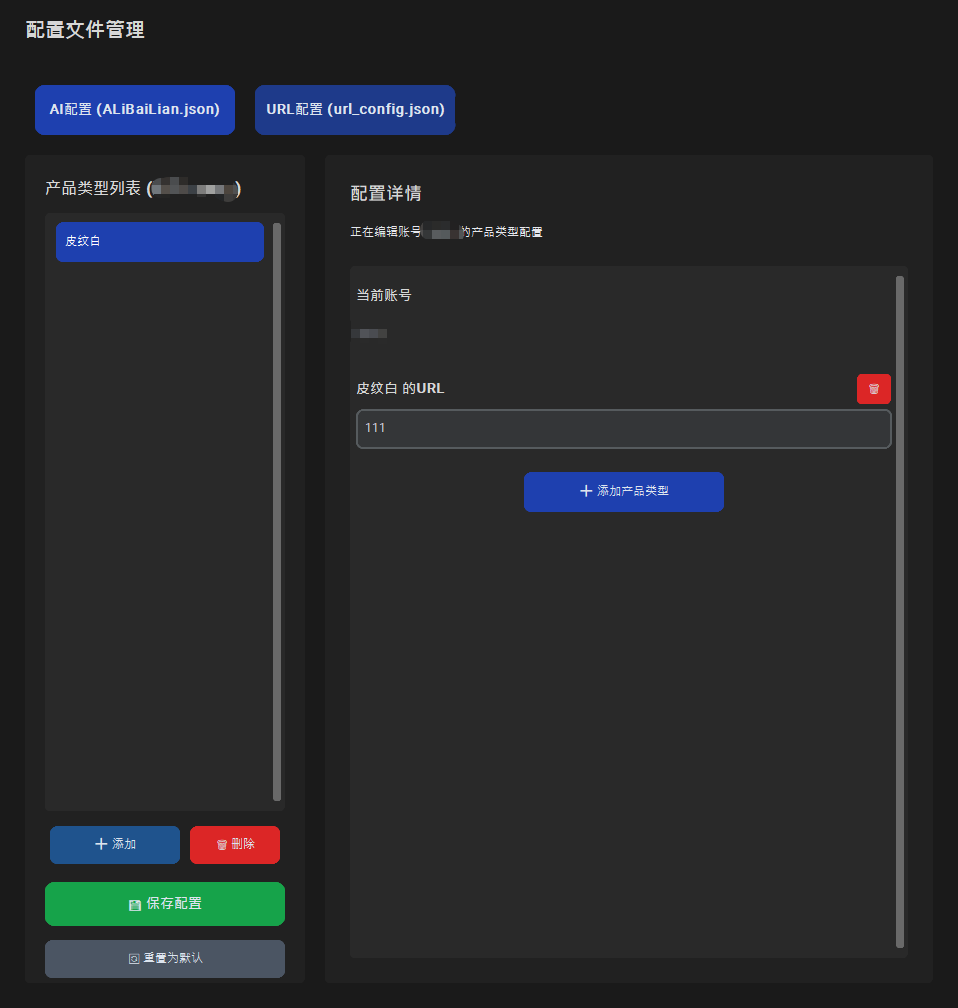Click the 当前账号 label
958x1008 pixels.
pos(384,295)
